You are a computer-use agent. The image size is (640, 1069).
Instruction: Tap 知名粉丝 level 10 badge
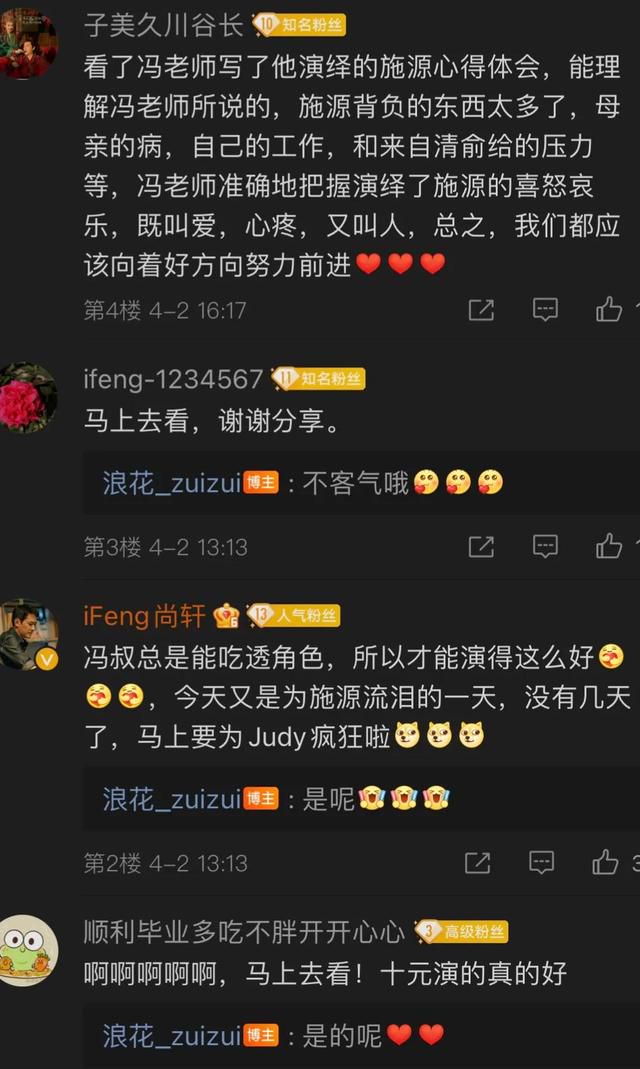point(300,26)
